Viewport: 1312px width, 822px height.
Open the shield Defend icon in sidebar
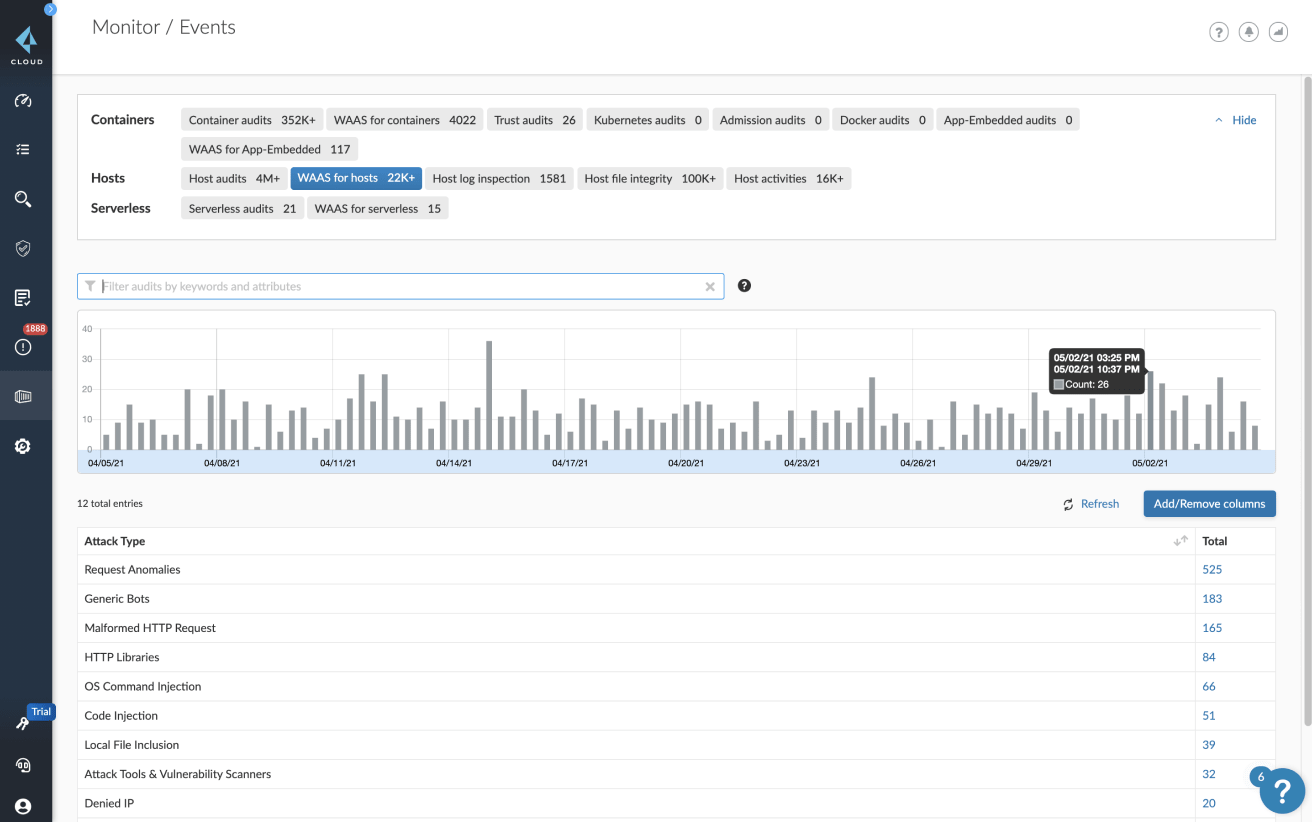click(23, 248)
